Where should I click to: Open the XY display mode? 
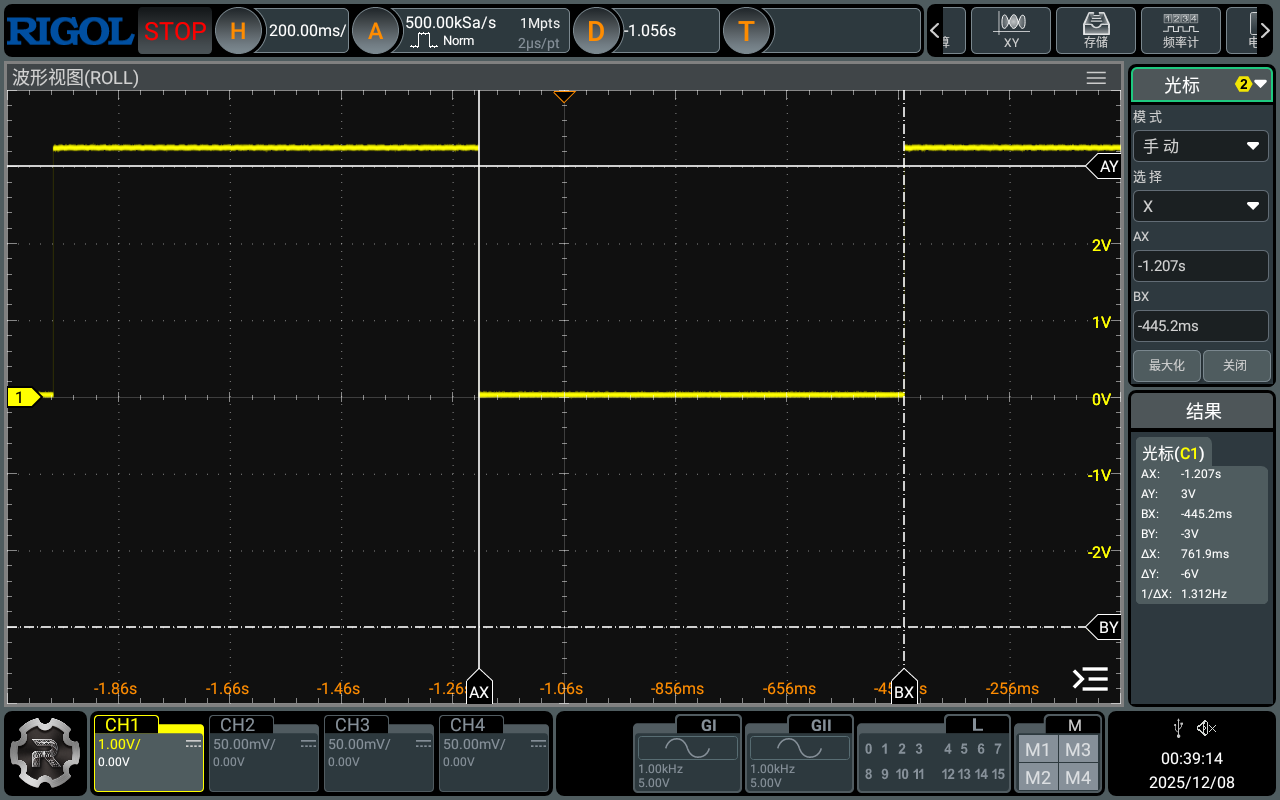pyautogui.click(x=1011, y=30)
